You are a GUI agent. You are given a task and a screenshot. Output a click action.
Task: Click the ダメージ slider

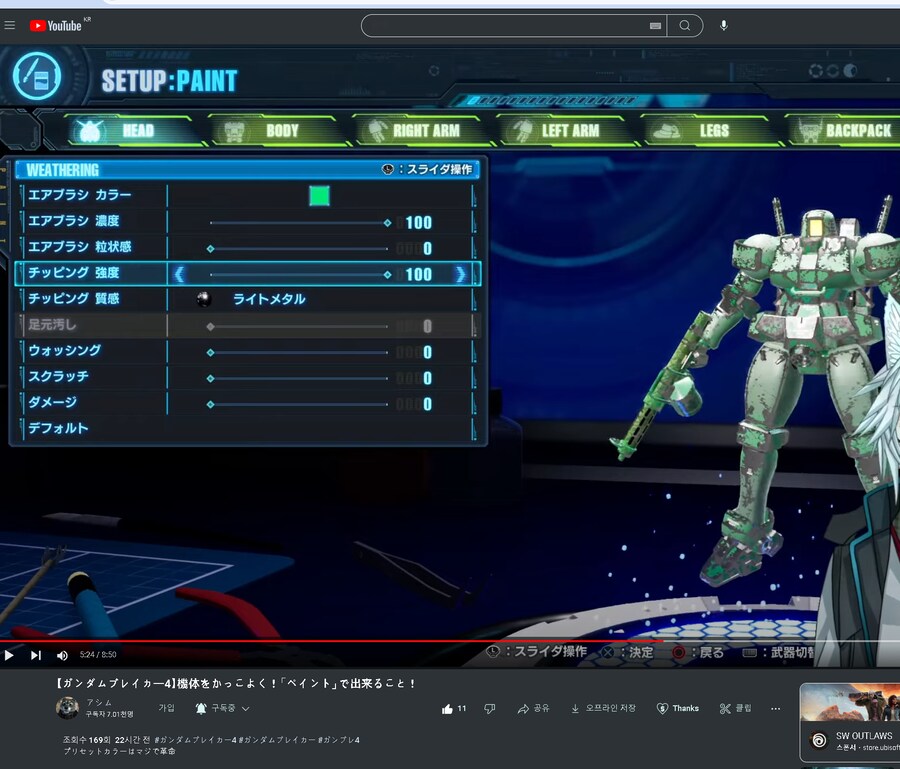click(x=300, y=404)
